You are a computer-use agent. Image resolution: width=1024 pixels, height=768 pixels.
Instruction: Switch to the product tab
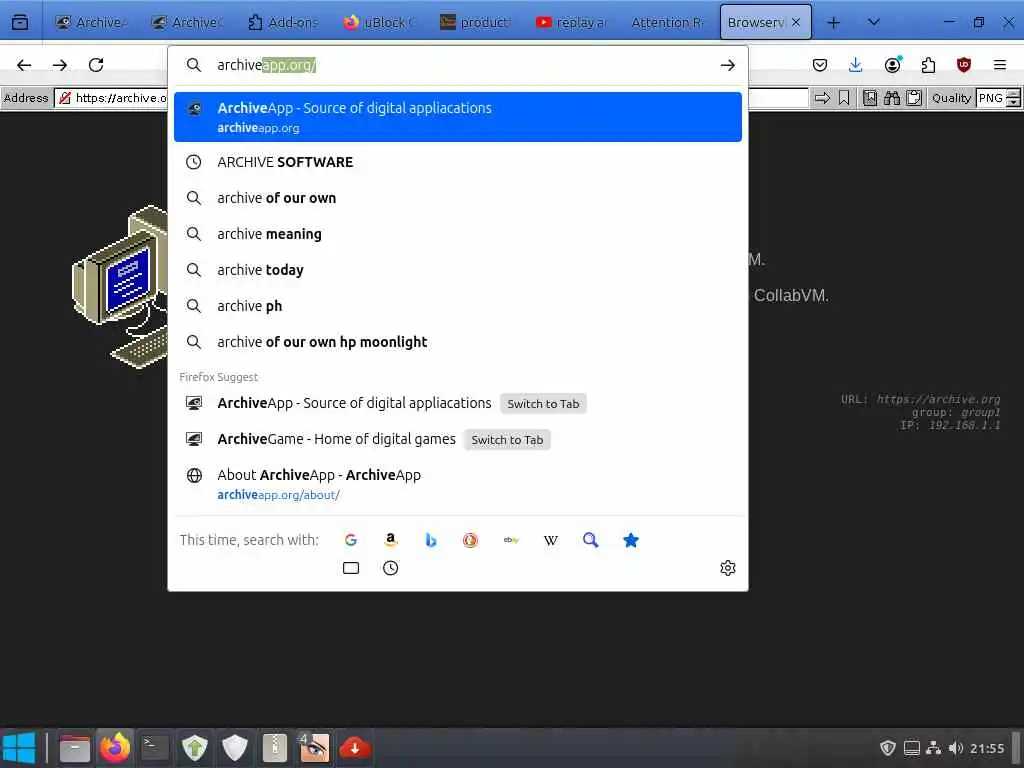[x=474, y=22]
